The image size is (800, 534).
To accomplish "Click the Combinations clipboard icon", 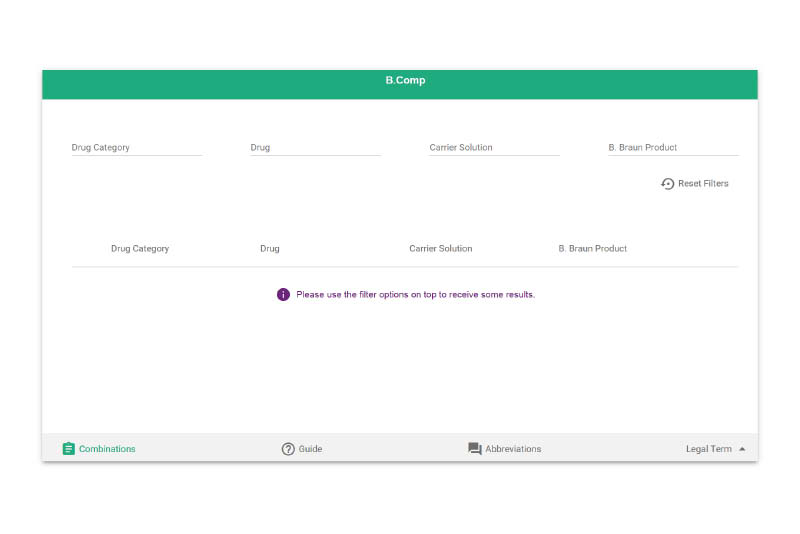I will tap(68, 448).
